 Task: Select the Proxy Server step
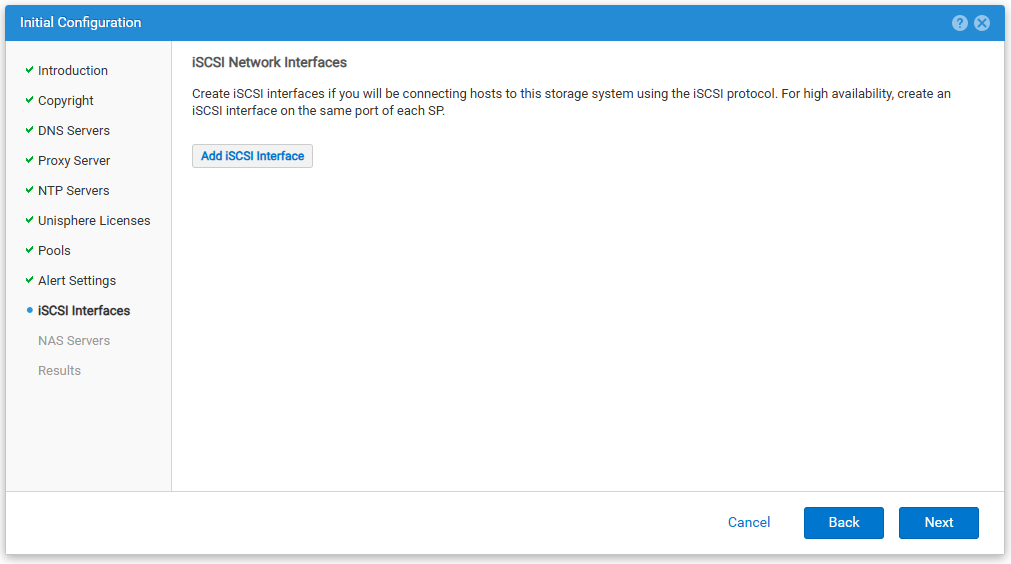pos(74,160)
